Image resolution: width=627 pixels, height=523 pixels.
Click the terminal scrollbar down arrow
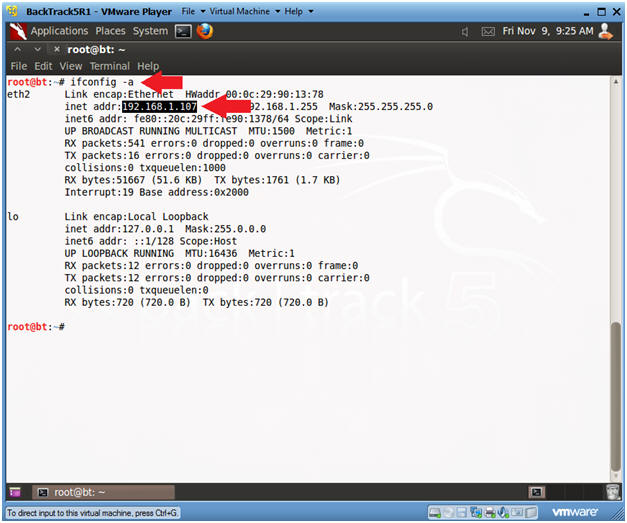[x=616, y=476]
